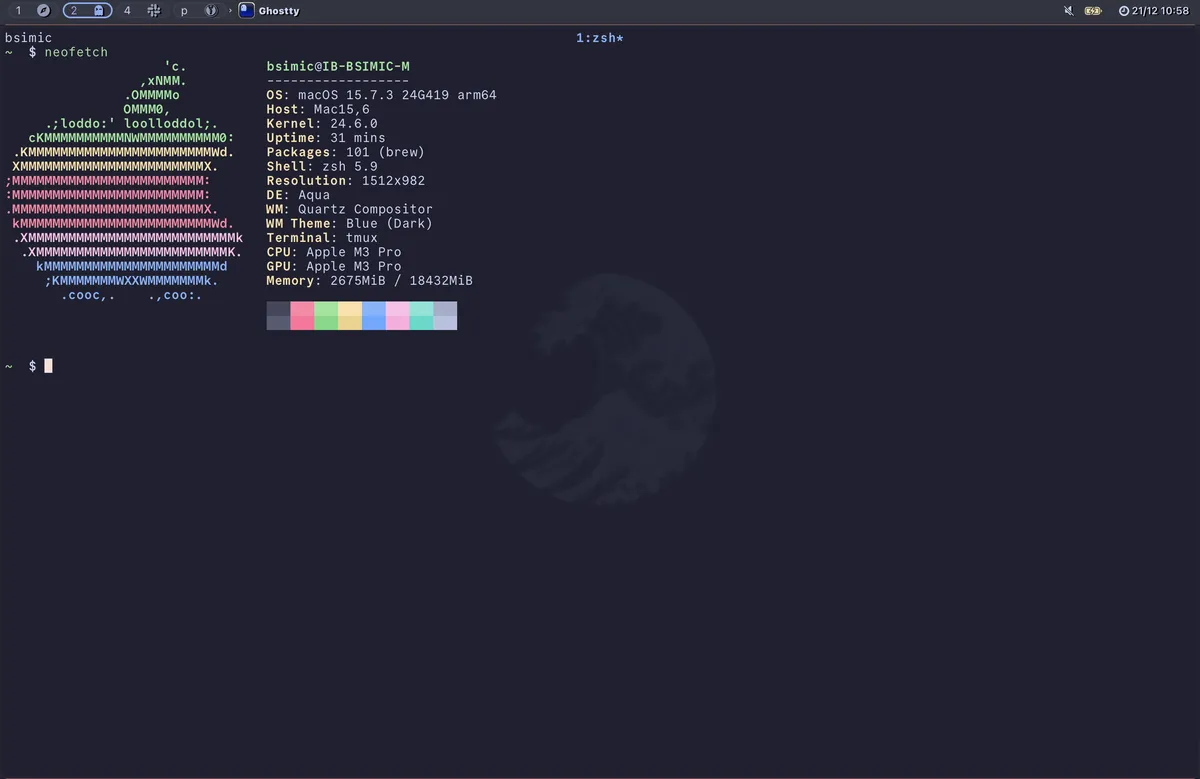Click the yellow swatch in neofetch palette
This screenshot has width=1200, height=779.
(x=350, y=316)
